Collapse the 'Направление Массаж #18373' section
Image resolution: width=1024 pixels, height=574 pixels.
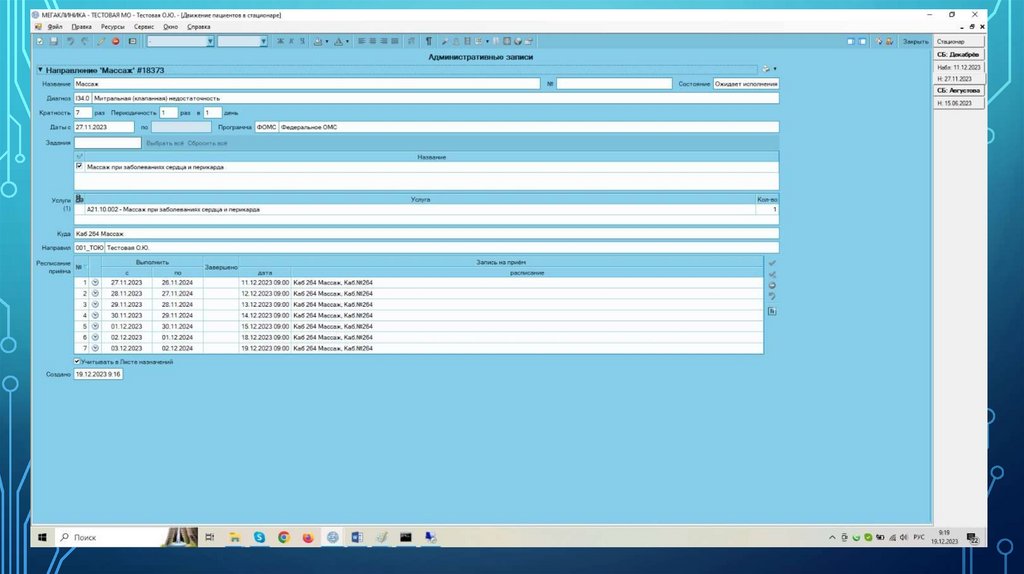[x=40, y=70]
